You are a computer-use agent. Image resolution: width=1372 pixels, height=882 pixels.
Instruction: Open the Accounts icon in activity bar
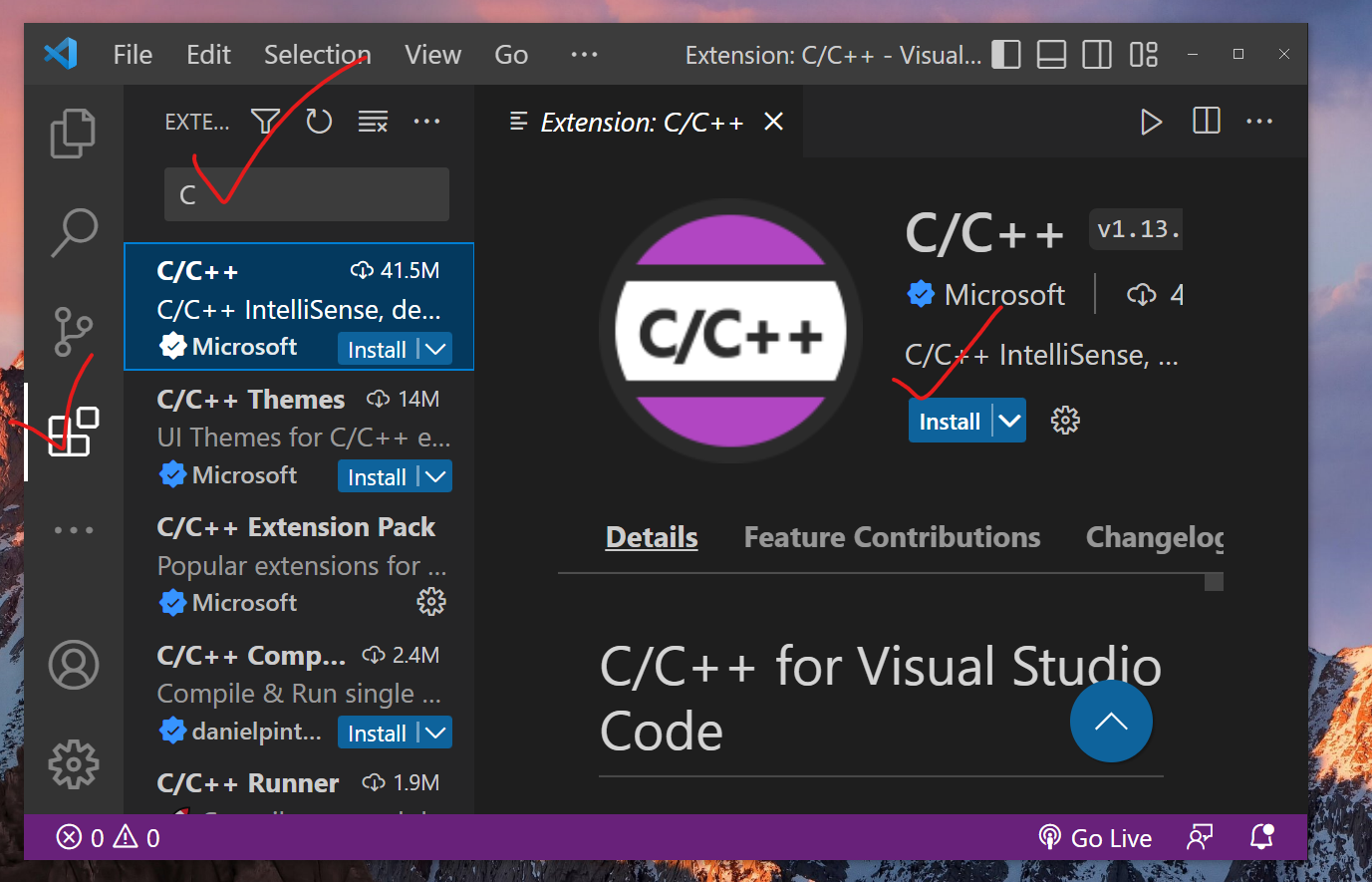pos(74,665)
